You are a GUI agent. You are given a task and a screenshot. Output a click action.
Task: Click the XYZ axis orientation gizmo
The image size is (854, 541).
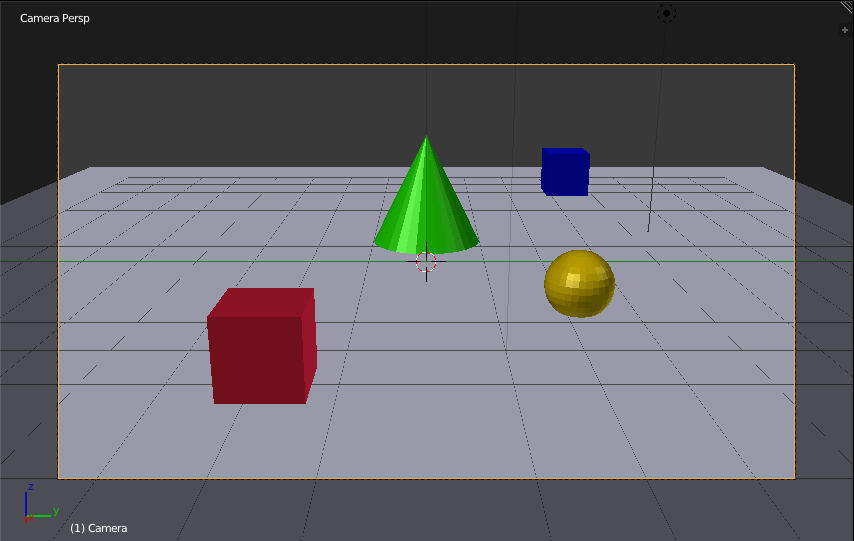(x=40, y=503)
